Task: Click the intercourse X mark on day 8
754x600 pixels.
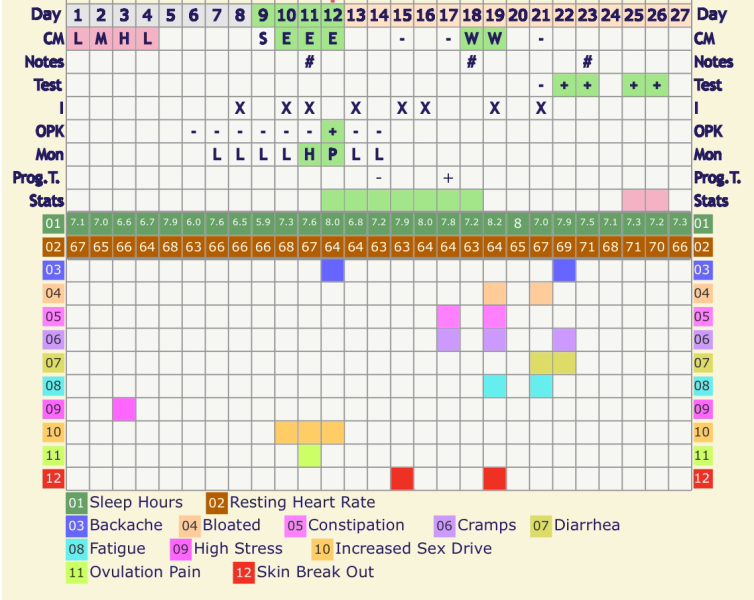Action: (x=240, y=108)
